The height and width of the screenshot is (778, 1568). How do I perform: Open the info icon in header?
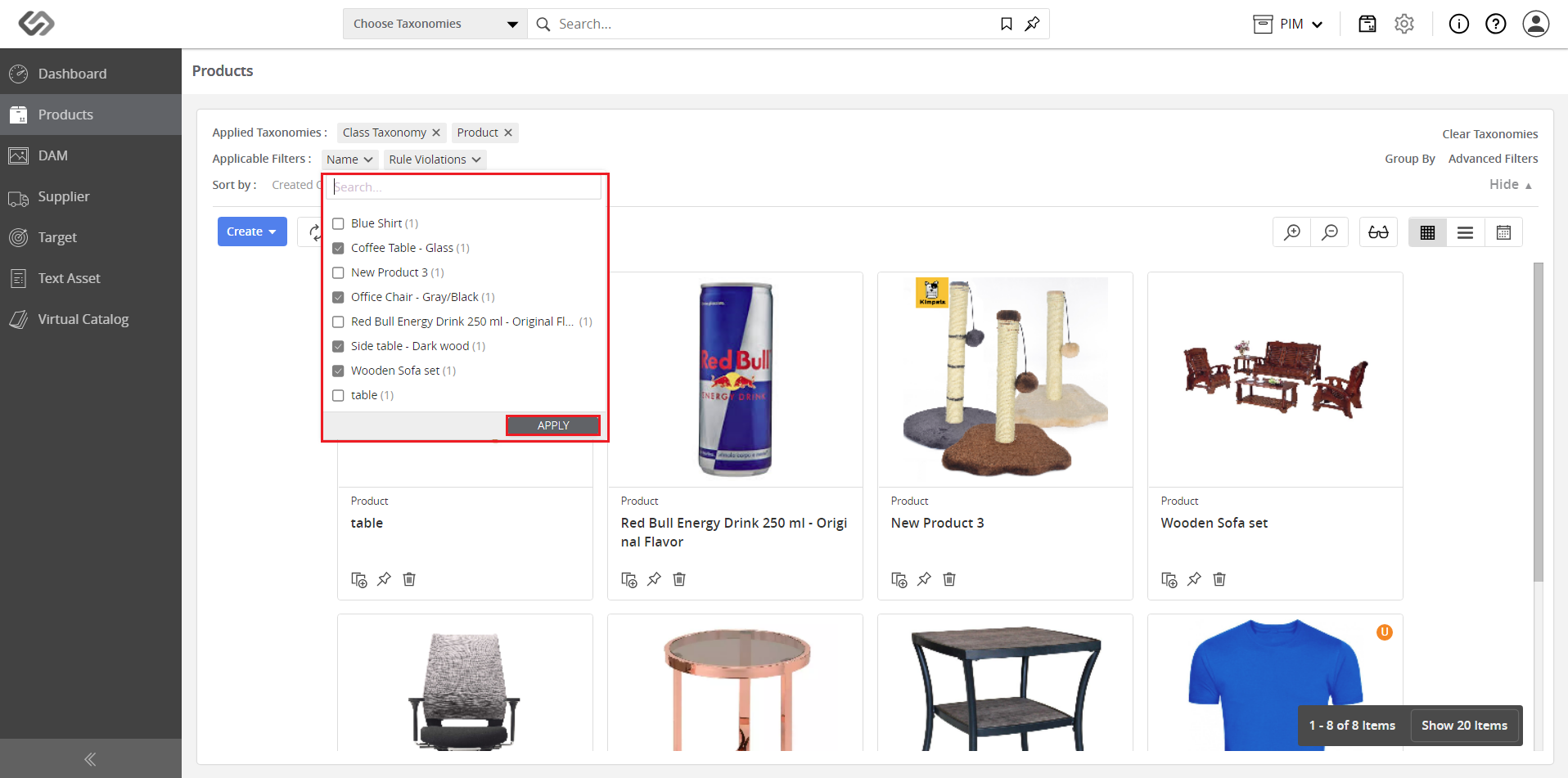(1459, 24)
